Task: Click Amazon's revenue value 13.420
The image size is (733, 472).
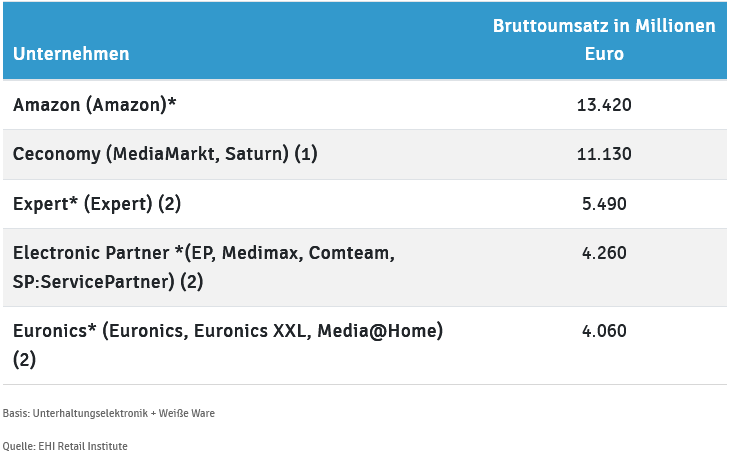Action: [604, 105]
